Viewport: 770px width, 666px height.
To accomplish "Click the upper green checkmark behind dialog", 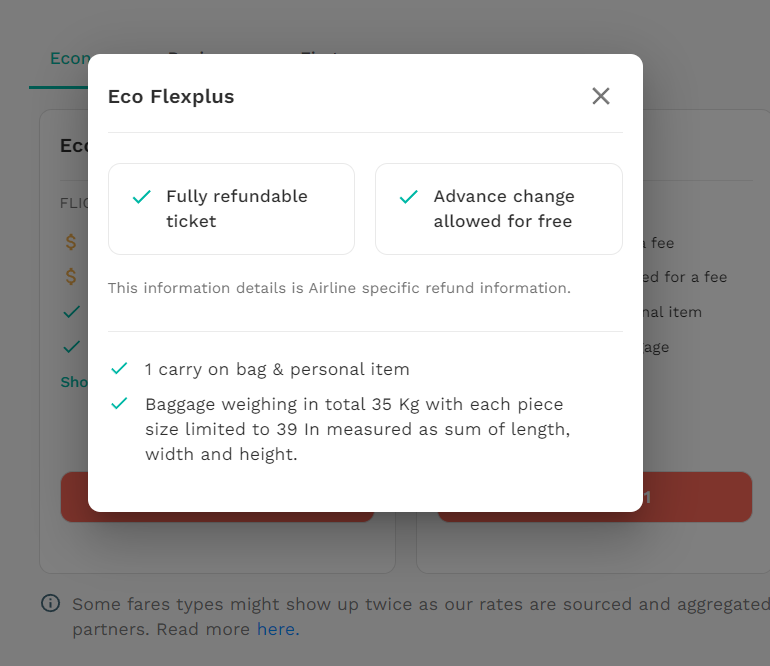I will pyautogui.click(x=72, y=312).
